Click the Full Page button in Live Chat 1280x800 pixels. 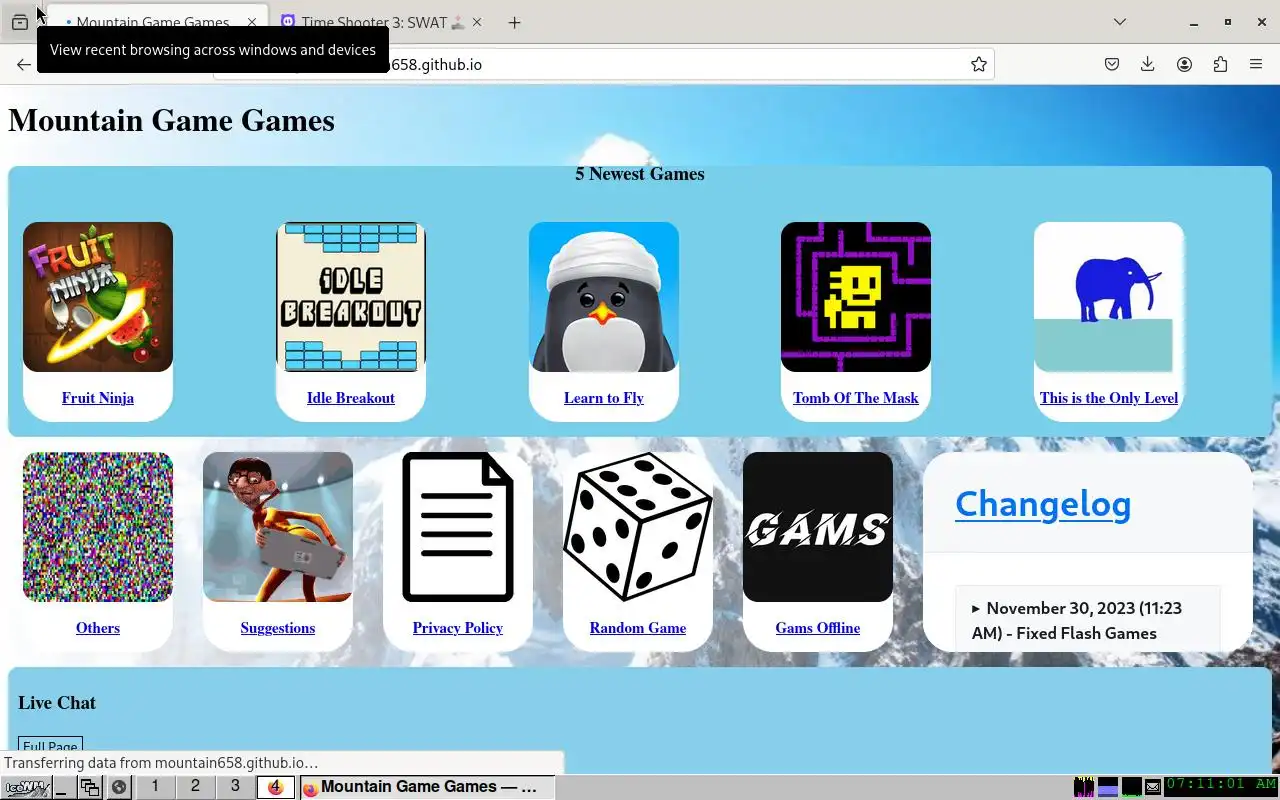50,746
